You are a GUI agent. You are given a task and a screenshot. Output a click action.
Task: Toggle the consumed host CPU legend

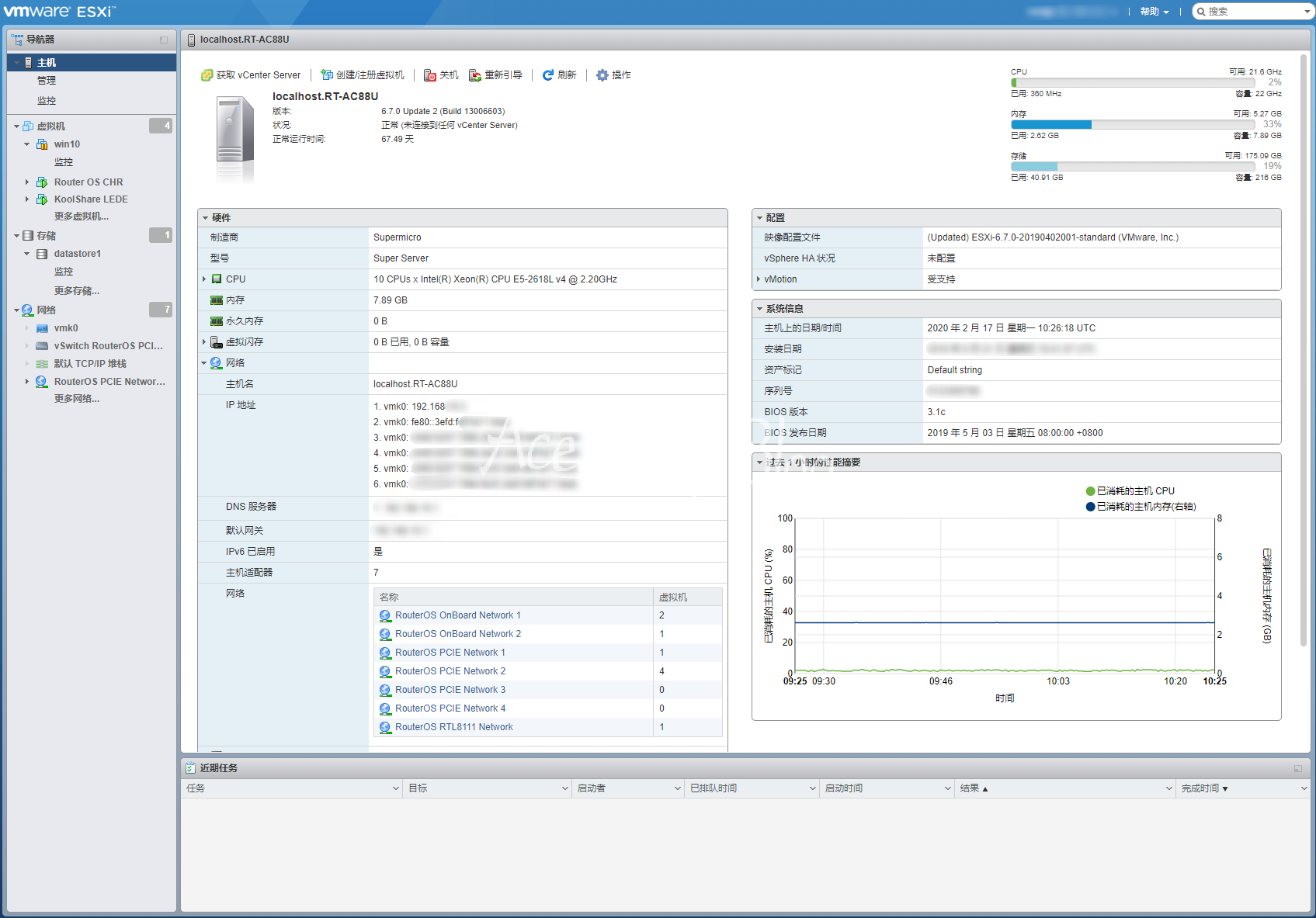(x=1130, y=491)
